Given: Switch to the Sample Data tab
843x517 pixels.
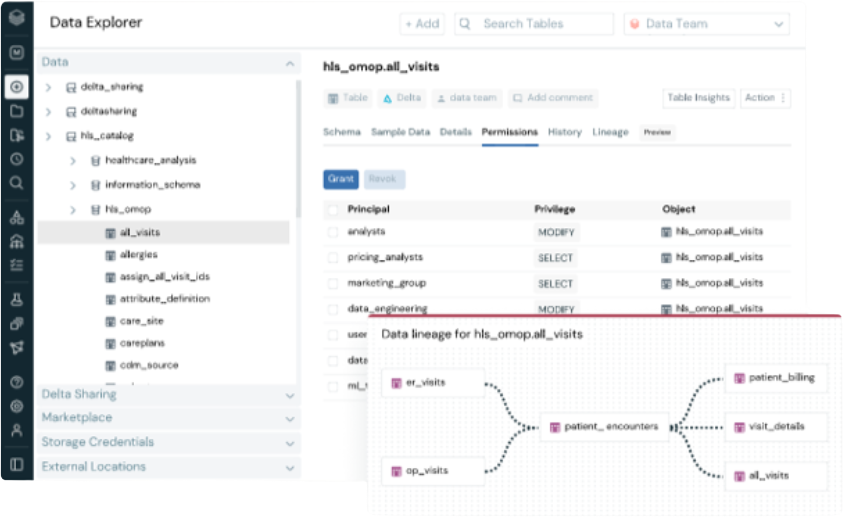Looking at the screenshot, I should tap(401, 132).
